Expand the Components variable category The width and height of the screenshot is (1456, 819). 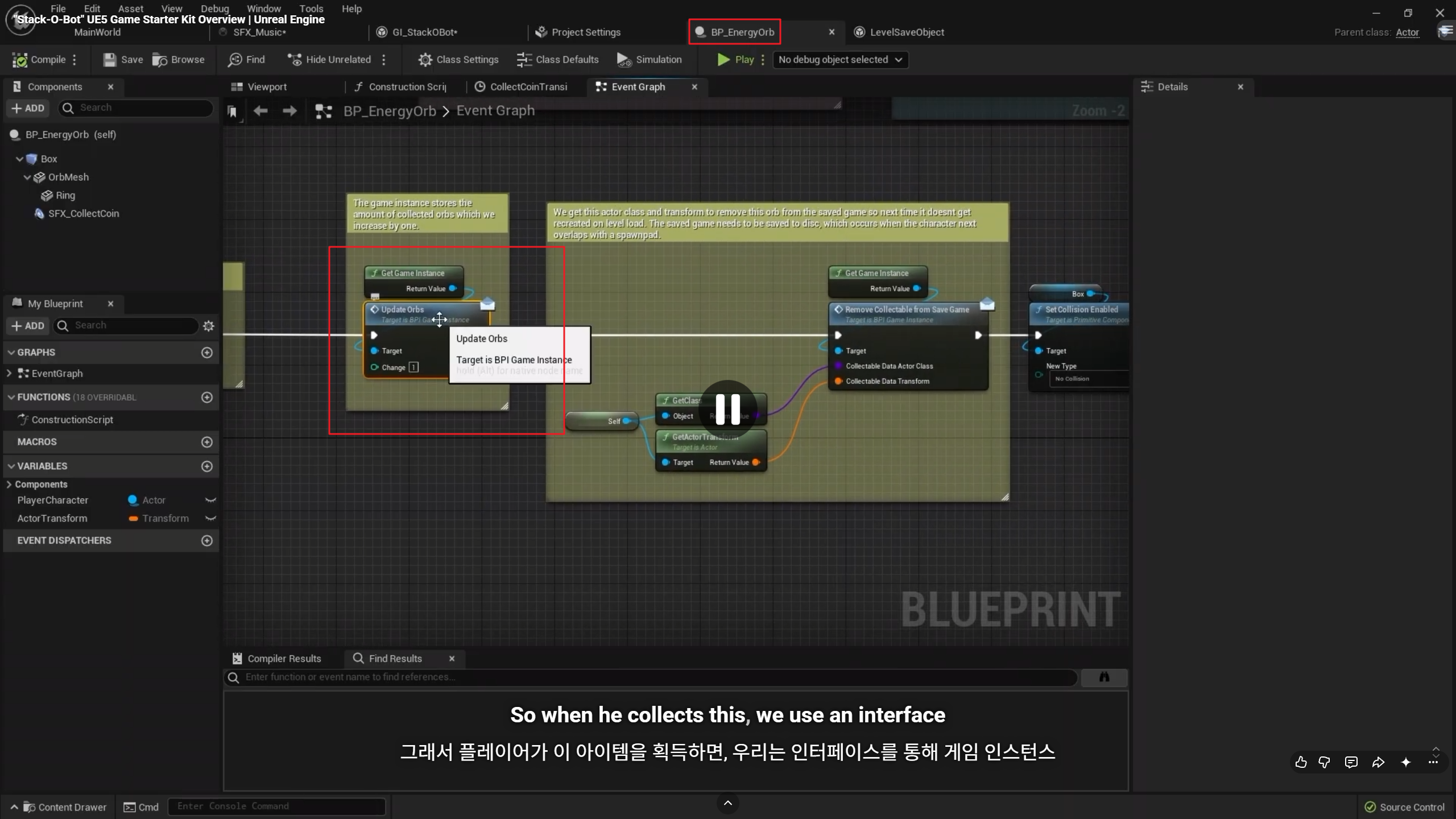9,485
